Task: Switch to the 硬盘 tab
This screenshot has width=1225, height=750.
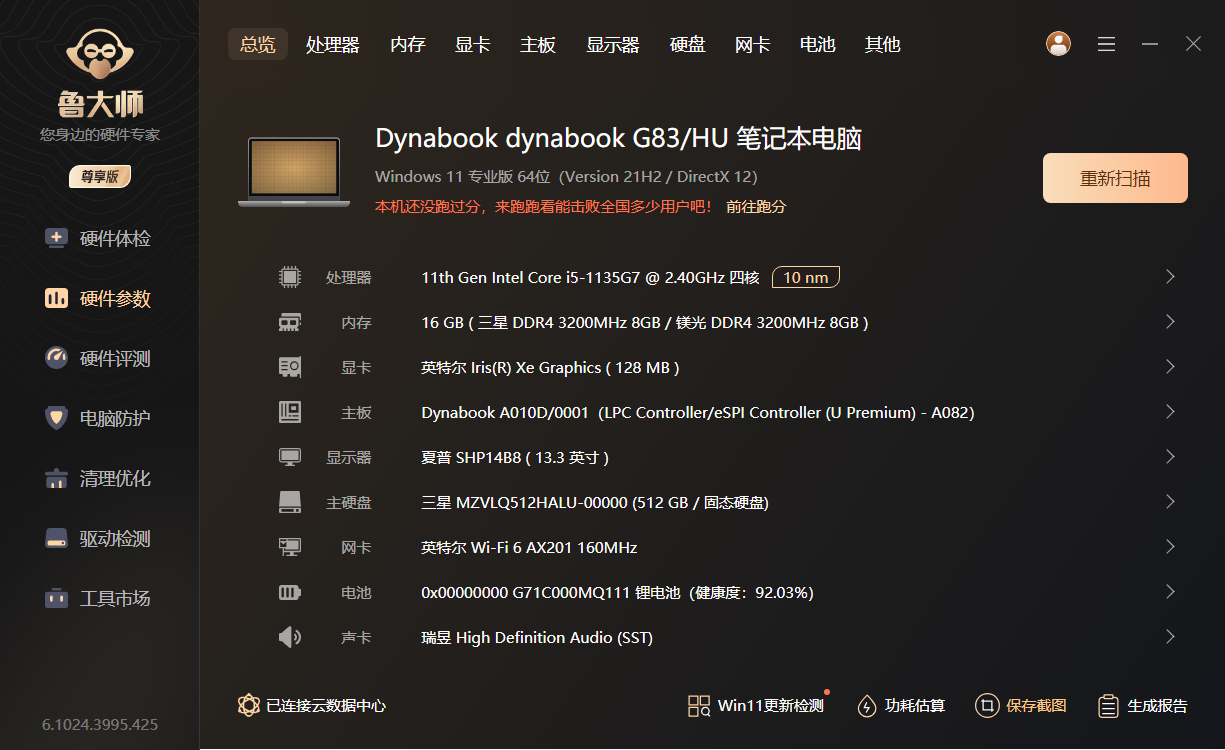Action: pyautogui.click(x=688, y=45)
